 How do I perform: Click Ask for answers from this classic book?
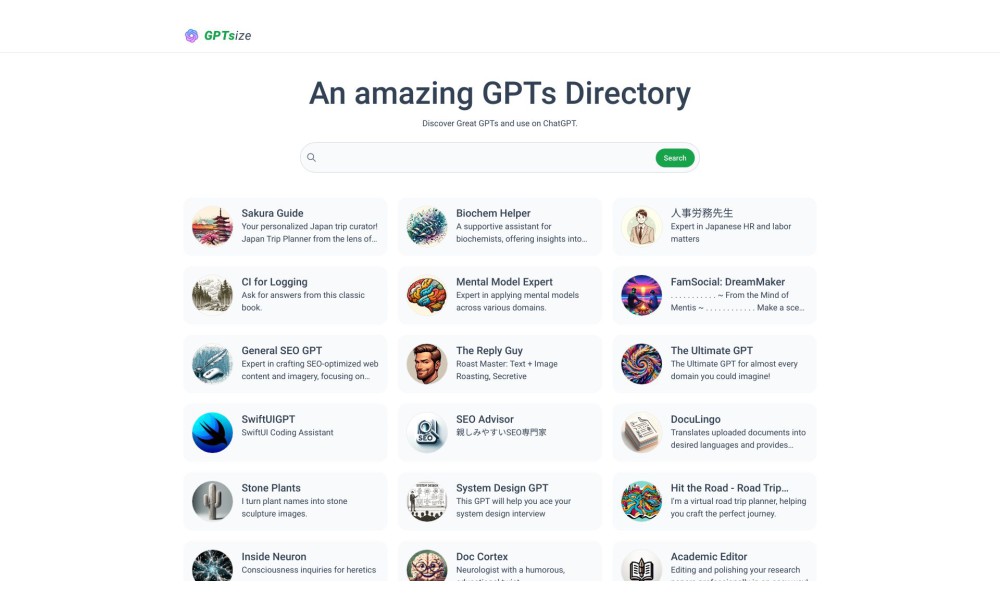303,301
